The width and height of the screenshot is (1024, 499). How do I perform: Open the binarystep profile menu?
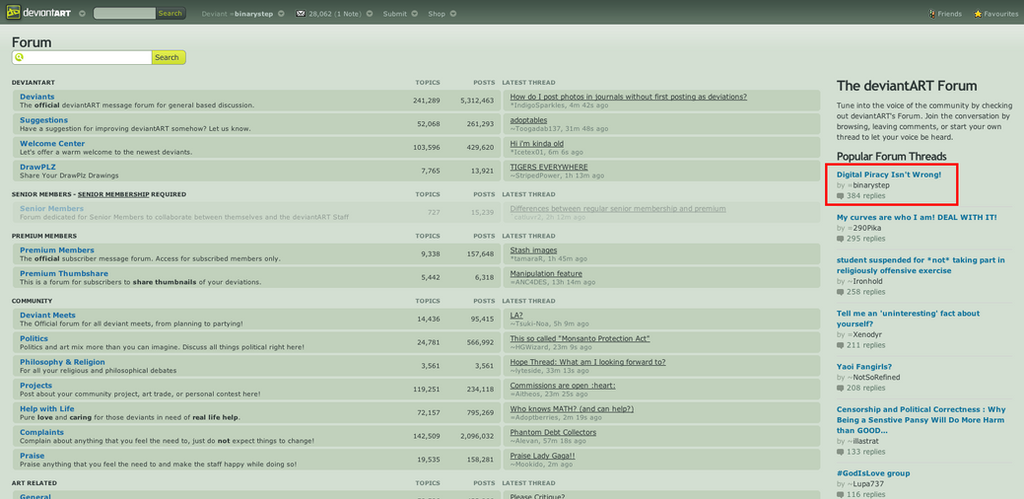(238, 14)
